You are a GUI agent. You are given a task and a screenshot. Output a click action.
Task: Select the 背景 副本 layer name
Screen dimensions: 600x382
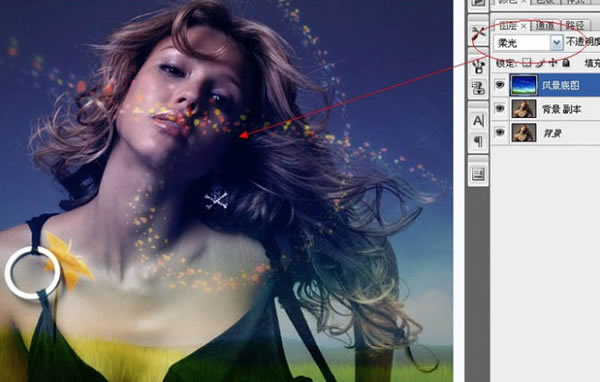tap(562, 109)
